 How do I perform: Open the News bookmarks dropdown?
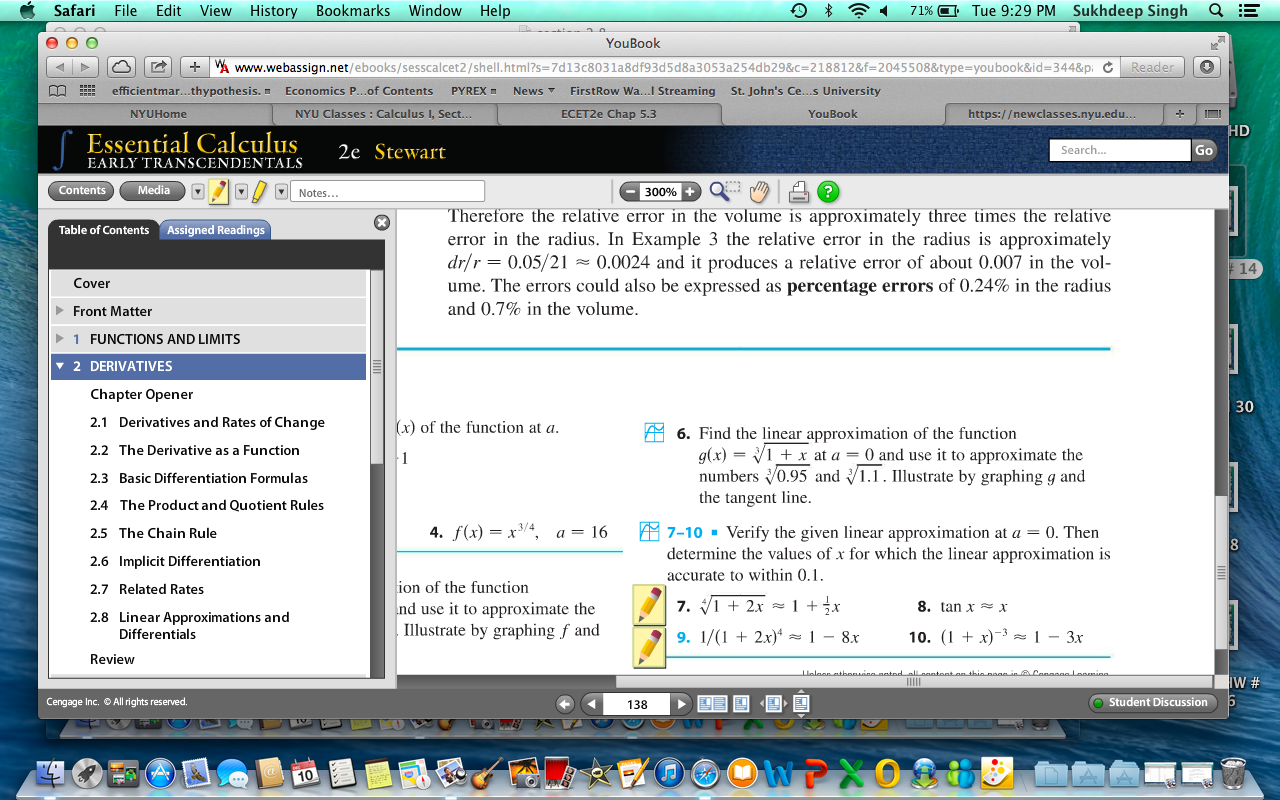pos(534,91)
